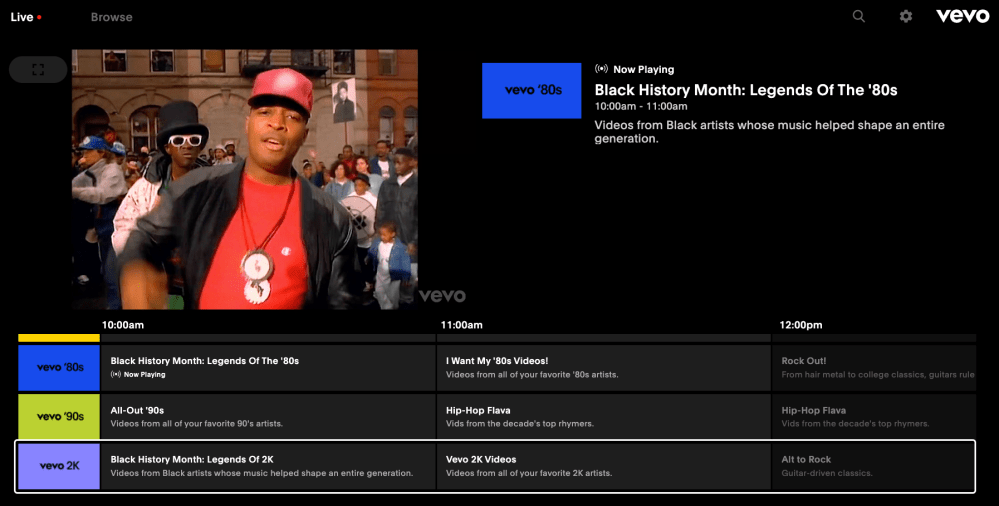Viewport: 999px width, 506px height.
Task: Switch to the Browse tab
Action: point(111,17)
